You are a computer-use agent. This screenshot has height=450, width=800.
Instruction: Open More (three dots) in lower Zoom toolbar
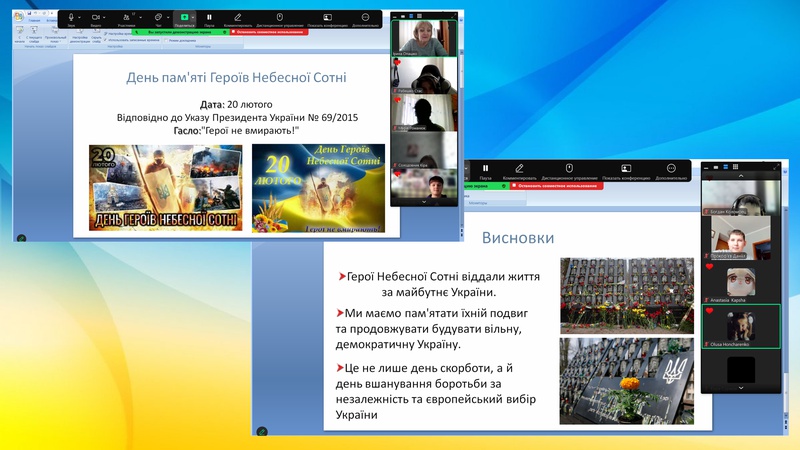(x=671, y=171)
